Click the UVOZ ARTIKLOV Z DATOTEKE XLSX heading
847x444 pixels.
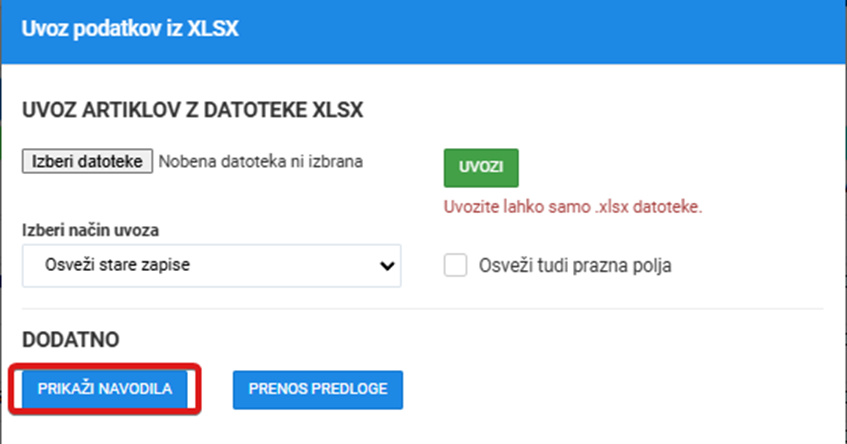[x=192, y=110]
